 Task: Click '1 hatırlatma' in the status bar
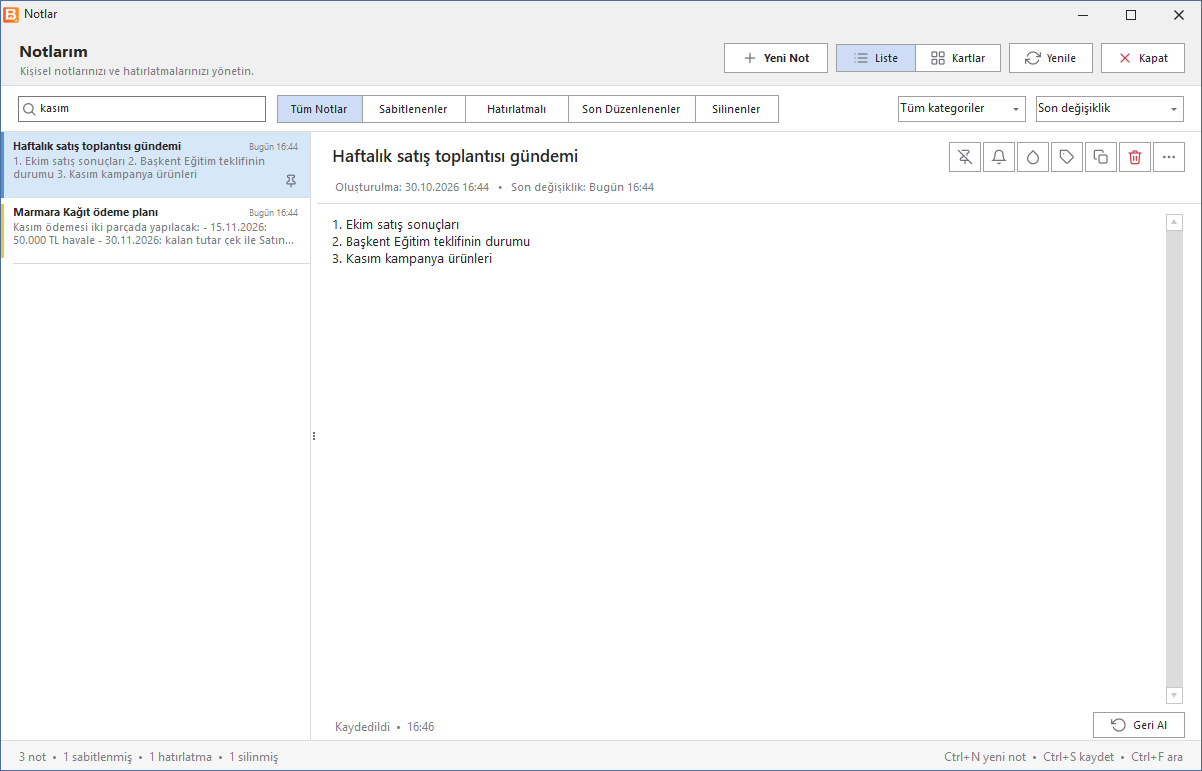(181, 757)
